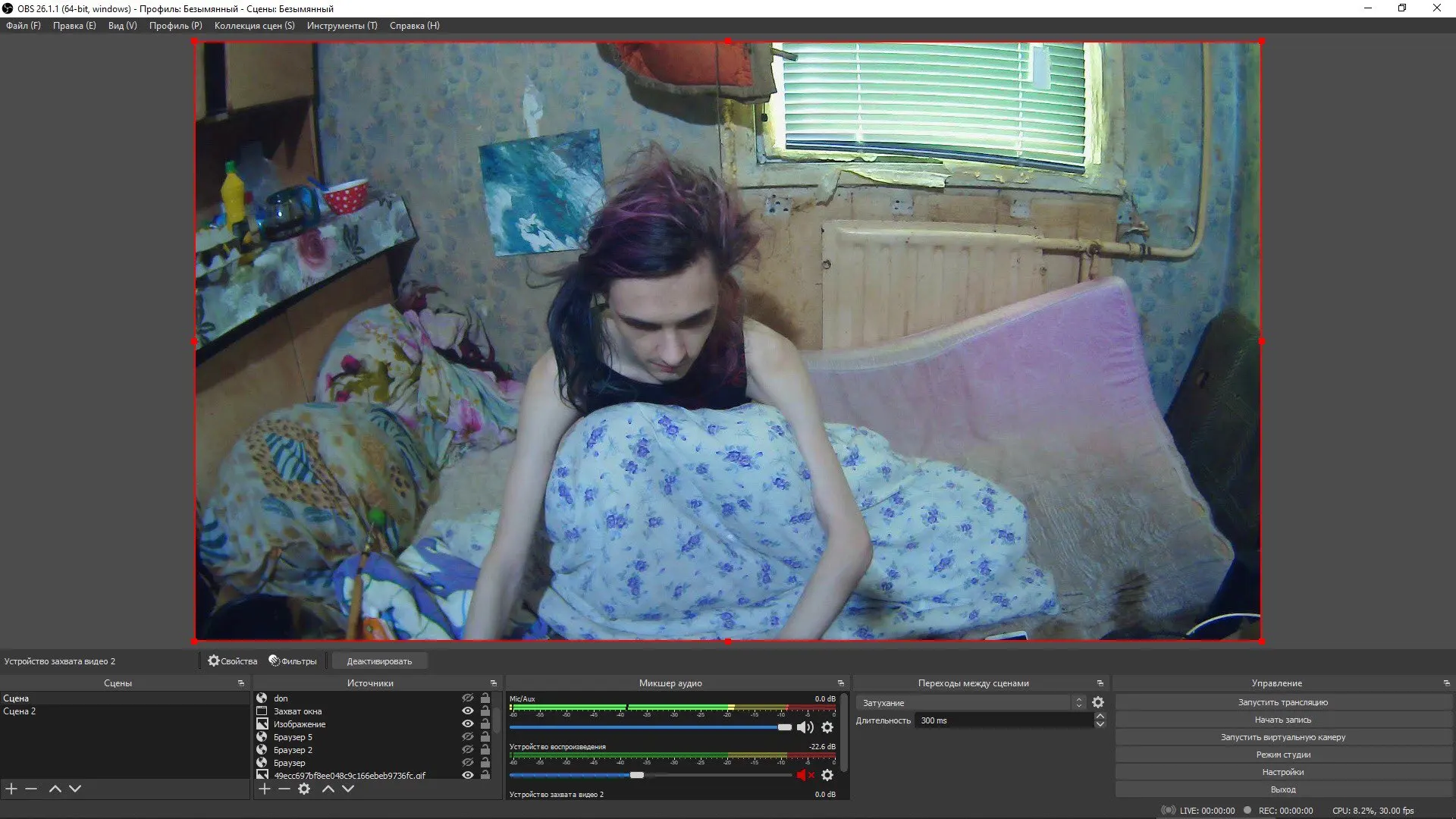Open the Инструменты menu
1456x819 pixels.
[341, 26]
